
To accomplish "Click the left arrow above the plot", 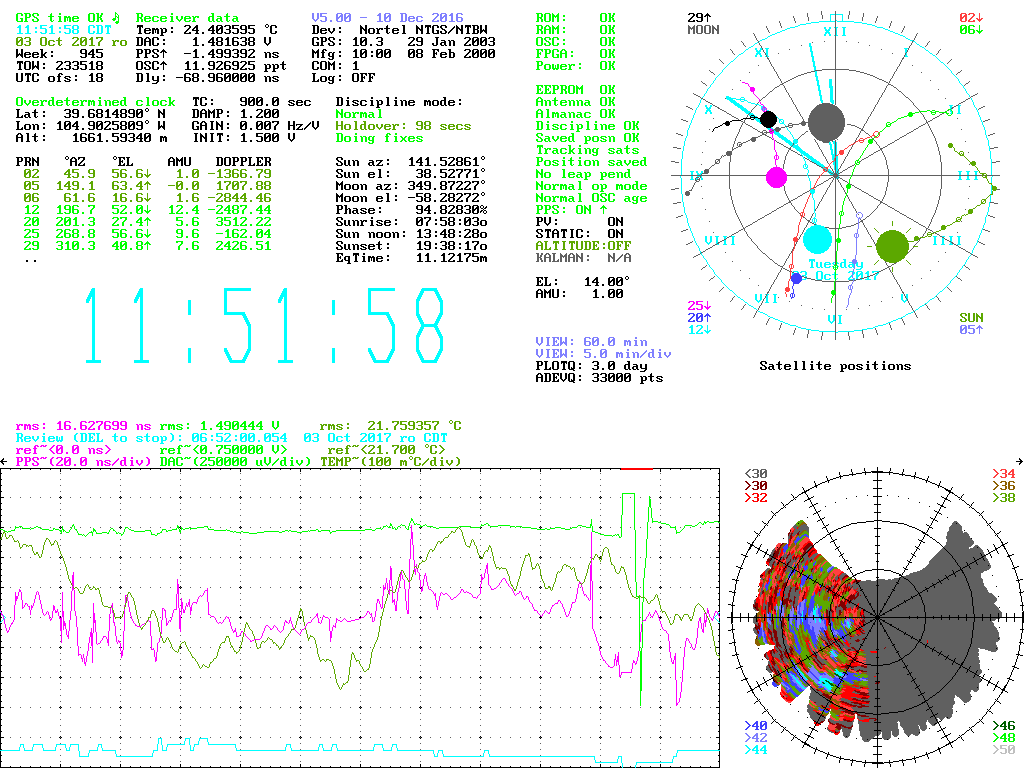I will click(x=4, y=462).
